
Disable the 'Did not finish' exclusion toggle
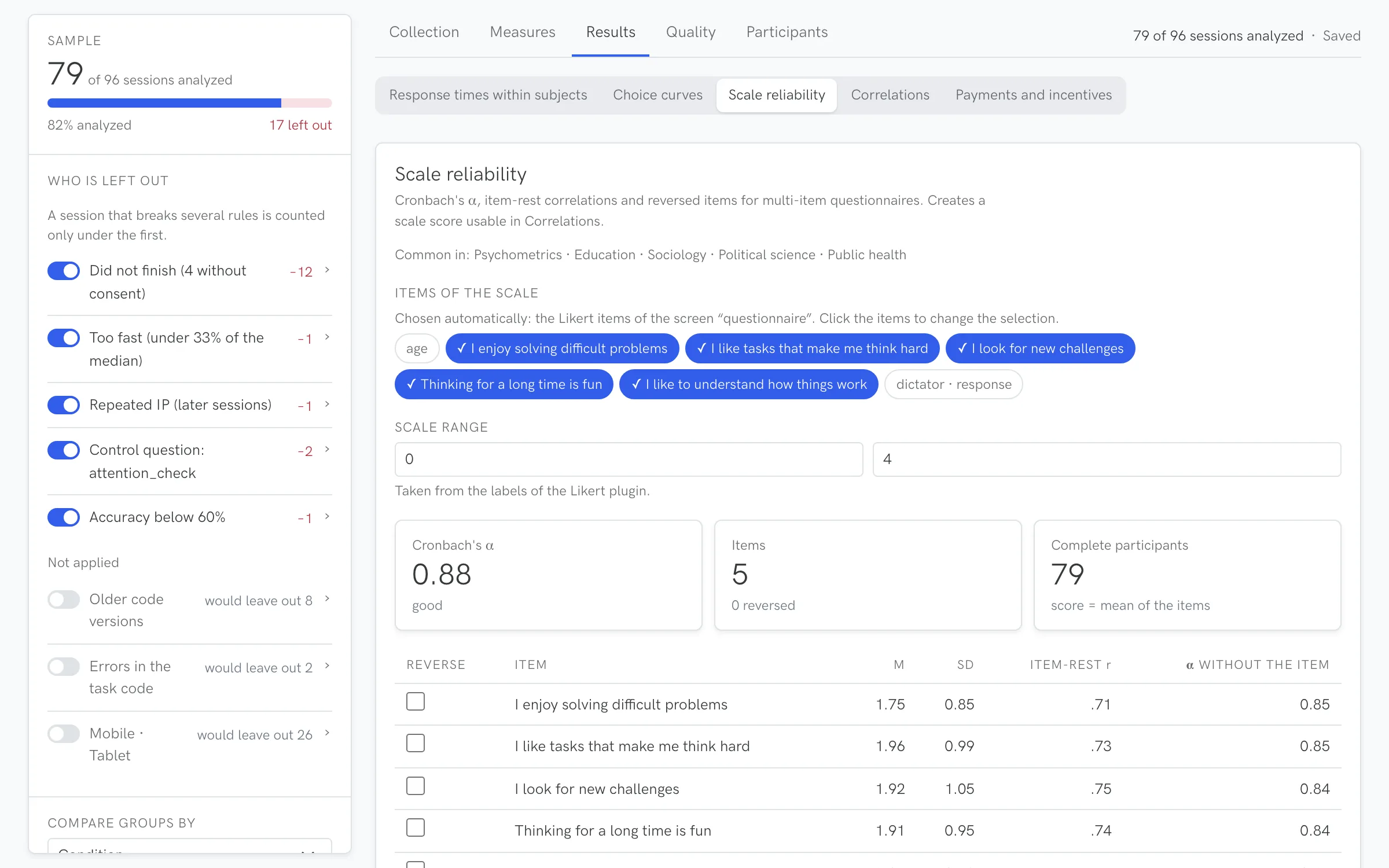point(64,271)
